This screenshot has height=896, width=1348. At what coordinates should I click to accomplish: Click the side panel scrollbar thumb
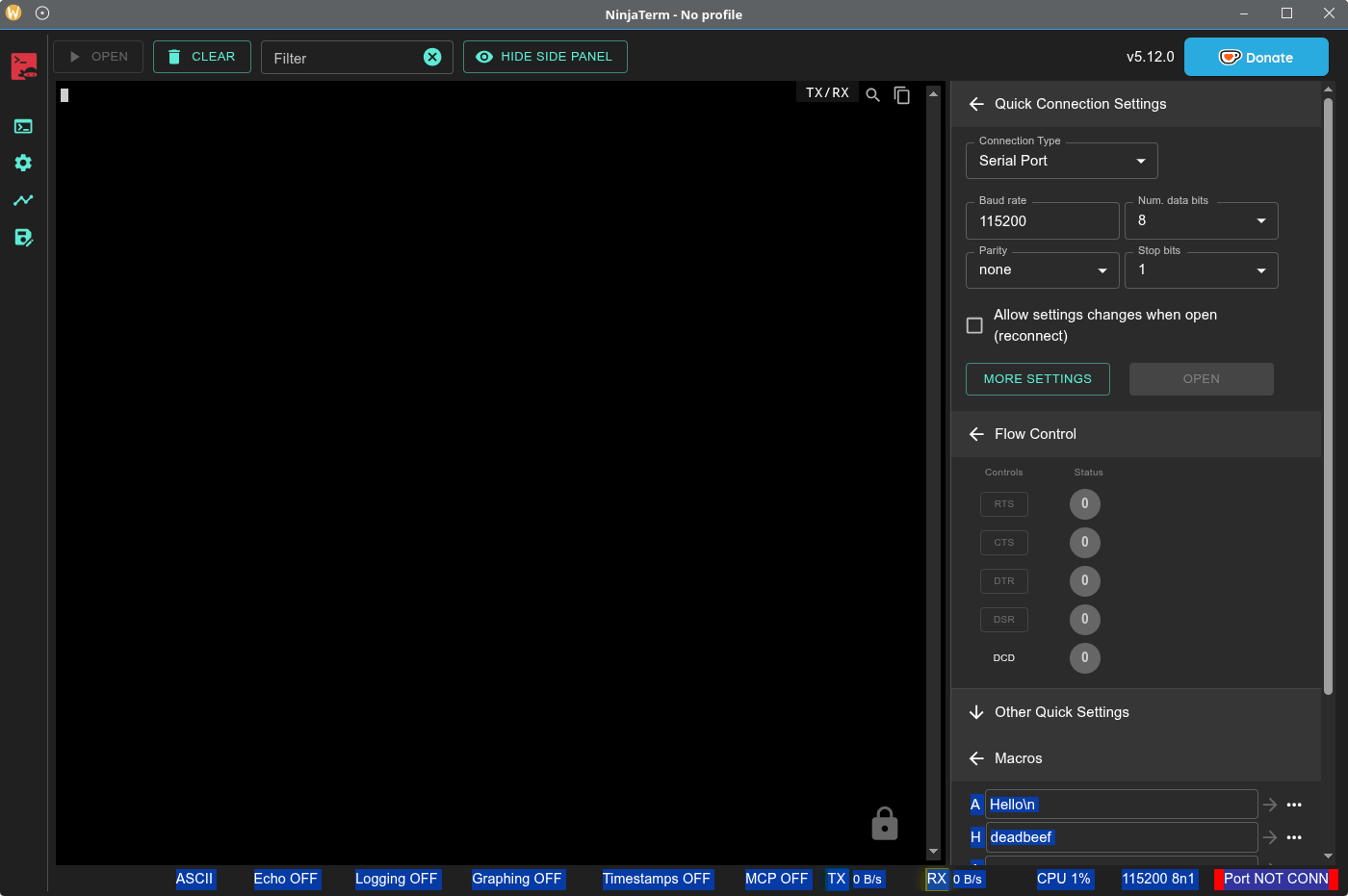click(x=1328, y=395)
